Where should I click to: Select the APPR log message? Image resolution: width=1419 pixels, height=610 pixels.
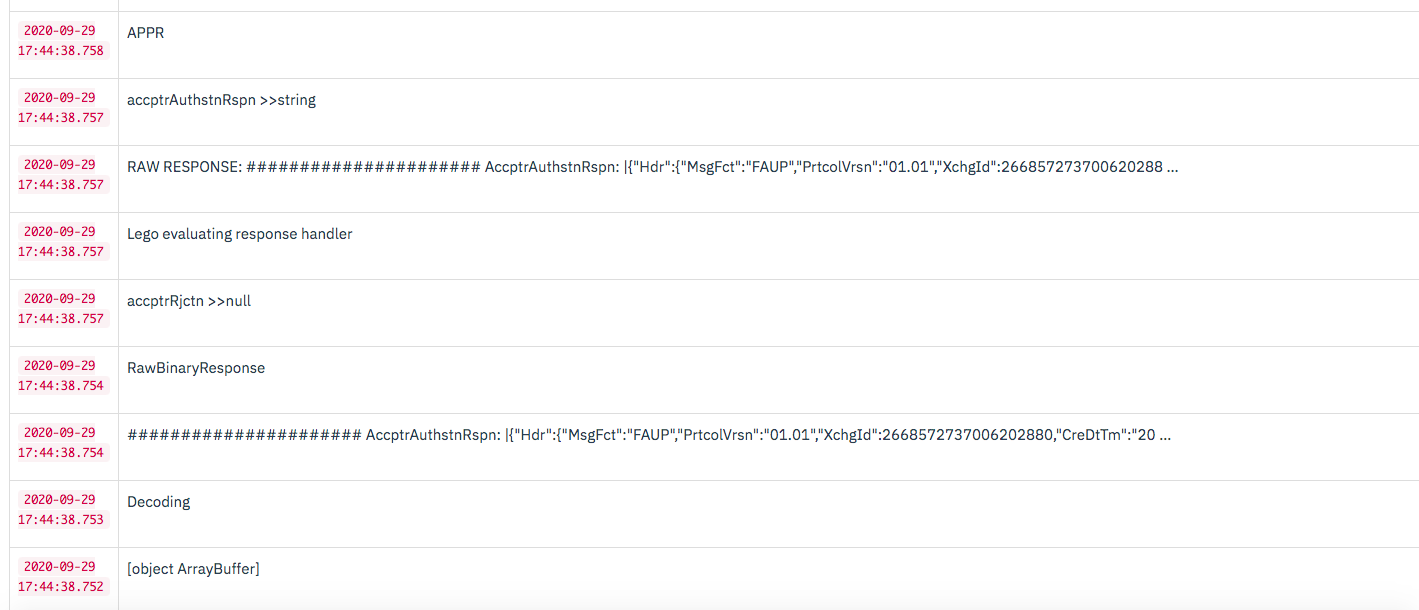[x=146, y=33]
